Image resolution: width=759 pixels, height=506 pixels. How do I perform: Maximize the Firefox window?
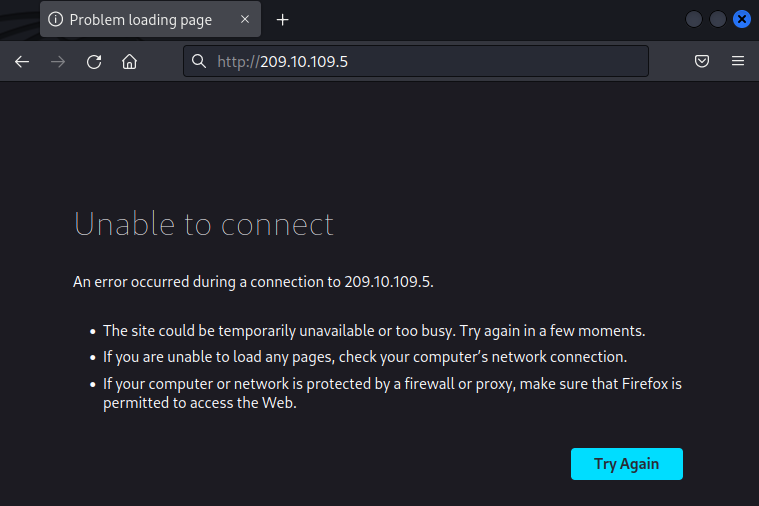pyautogui.click(x=718, y=19)
